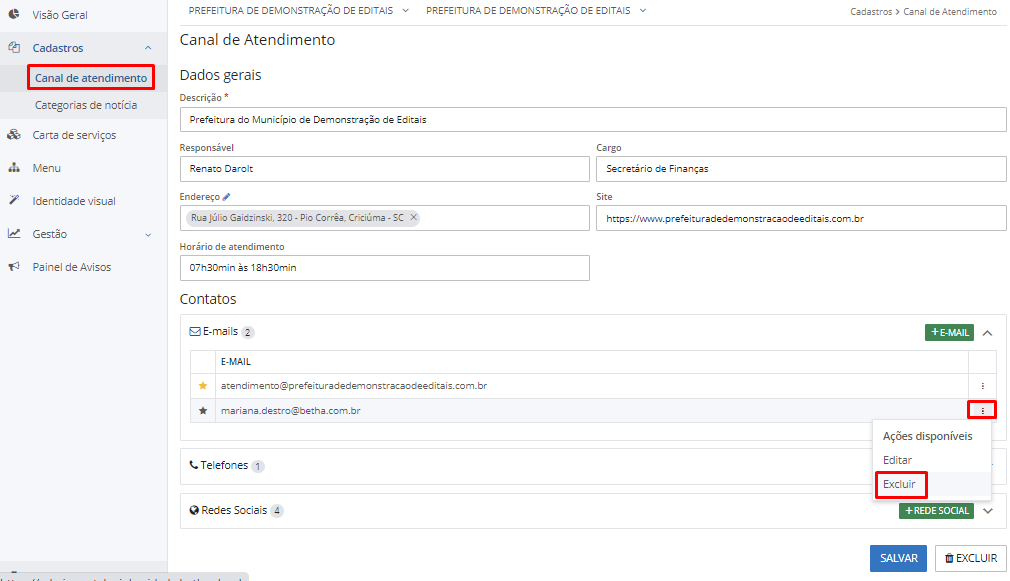Click the pencil icon beside Endereço
Image resolution: width=1010 pixels, height=581 pixels.
227,197
